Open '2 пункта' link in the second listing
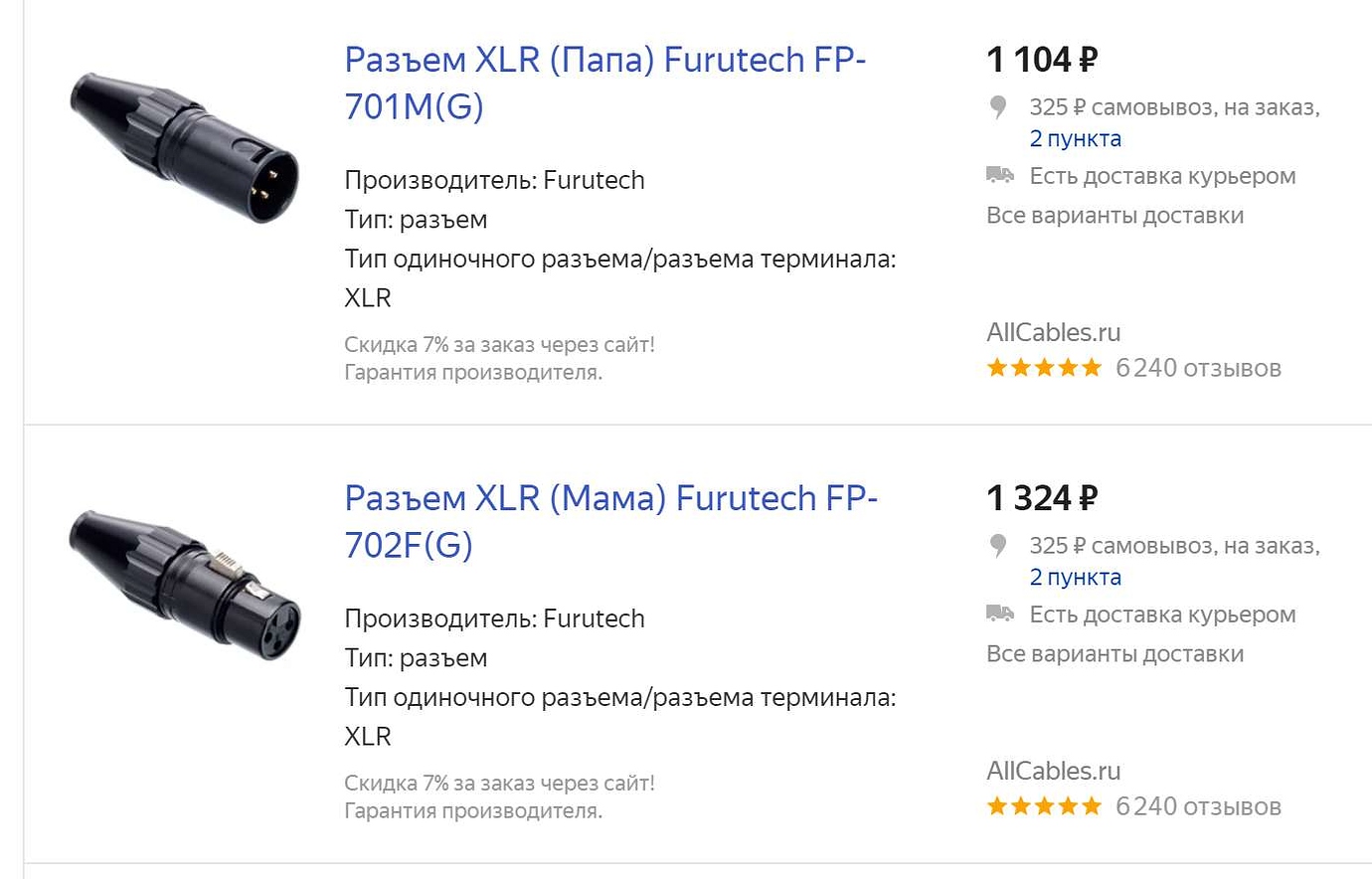 (1076, 578)
